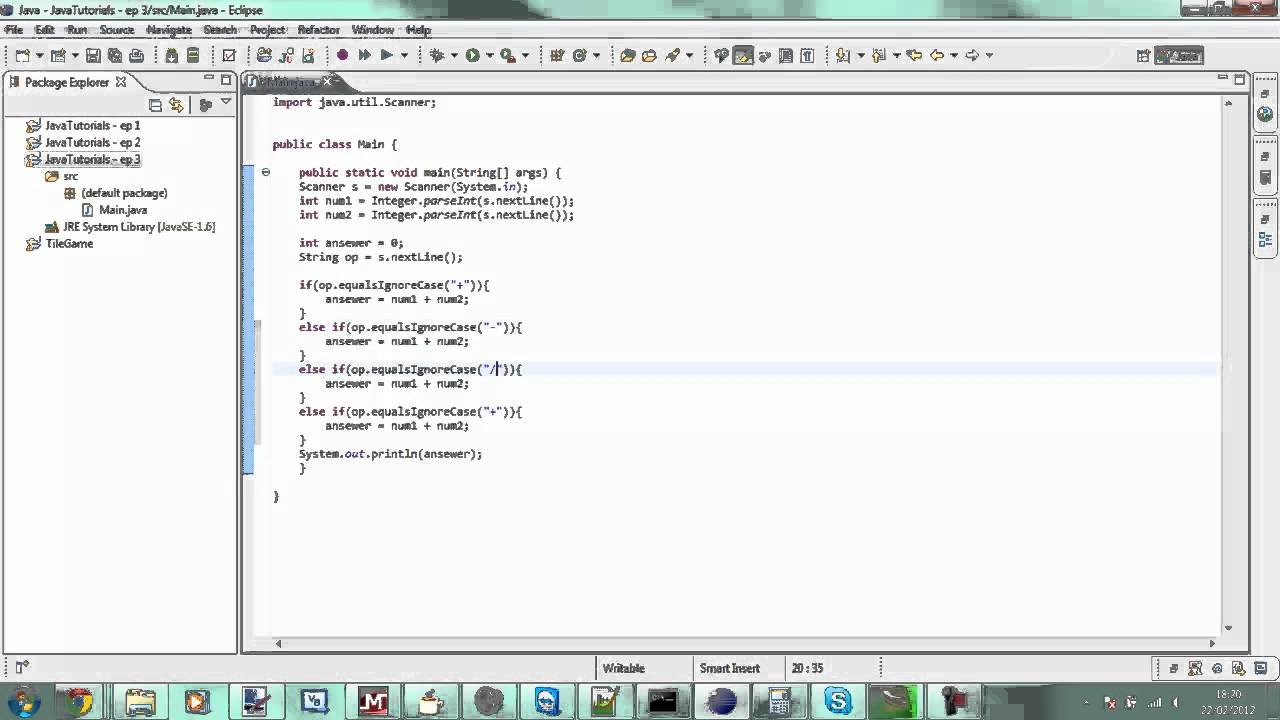Maximize the editor area
1280x720 pixels.
pyautogui.click(x=1241, y=79)
